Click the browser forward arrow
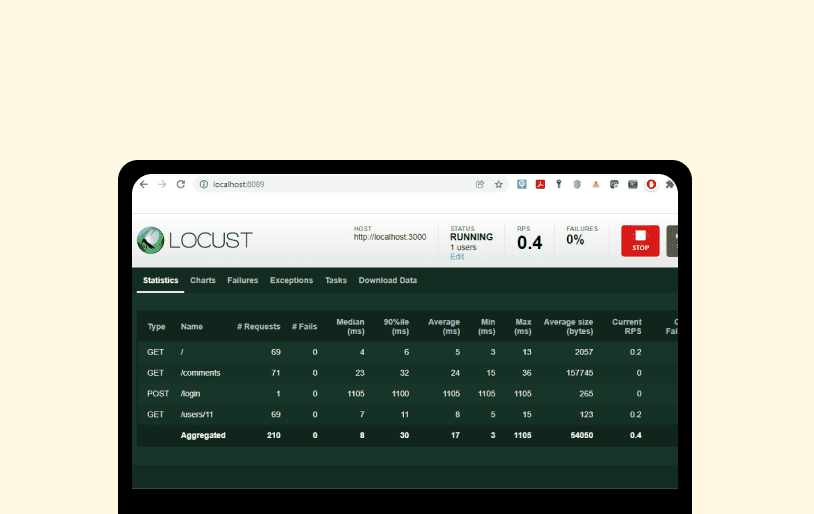 pos(162,184)
